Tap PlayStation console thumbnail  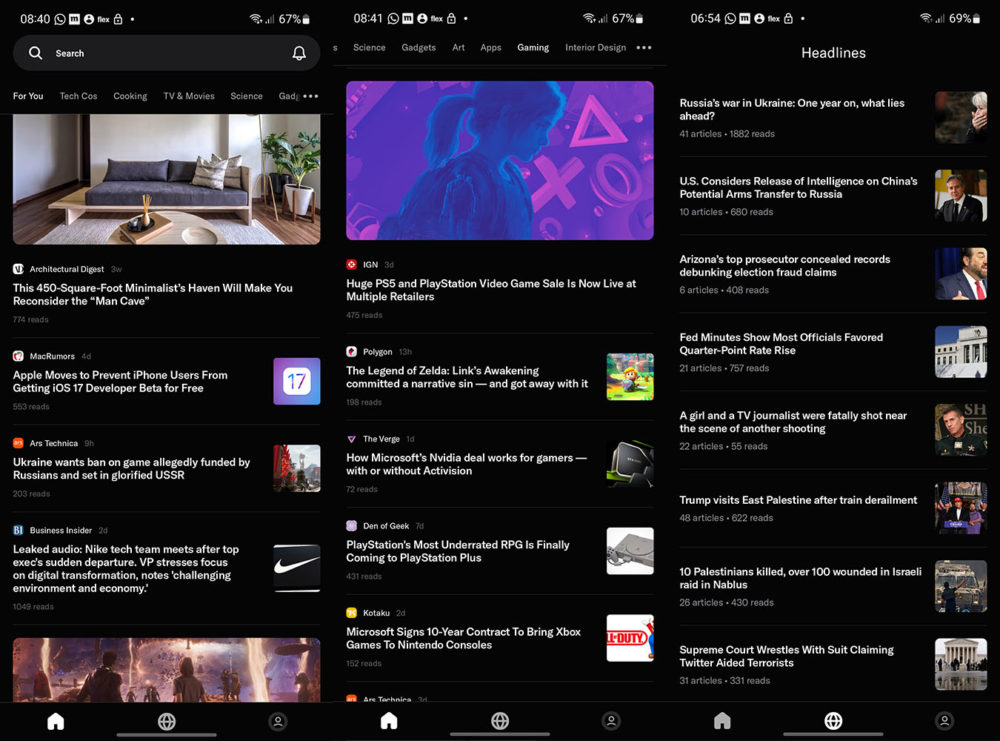(630, 551)
